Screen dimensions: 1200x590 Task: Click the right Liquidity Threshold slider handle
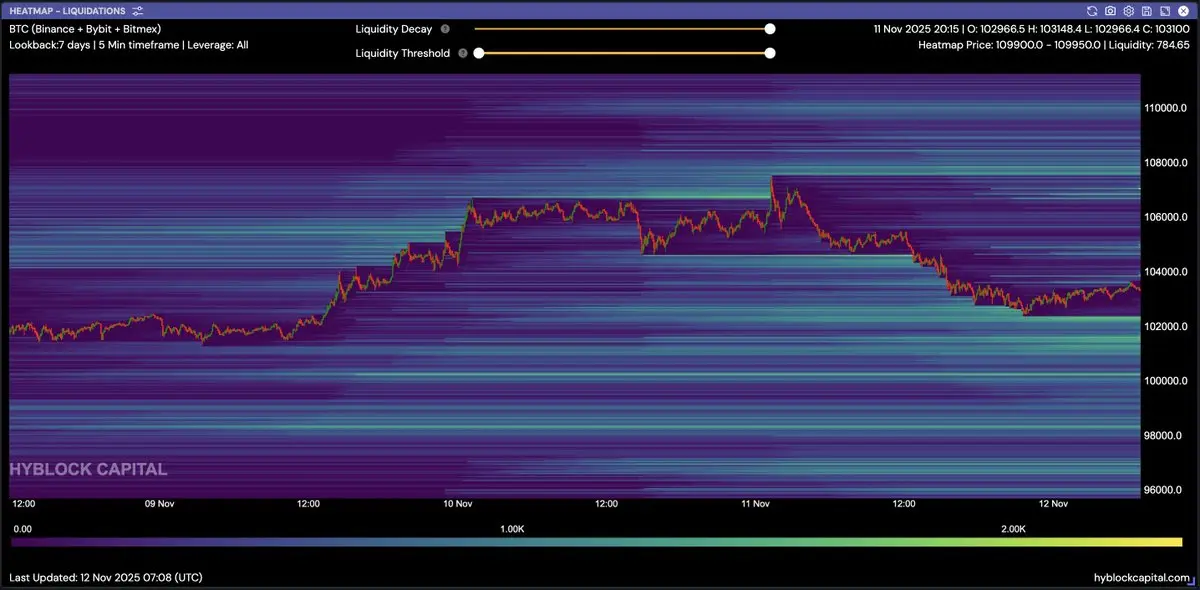pyautogui.click(x=770, y=53)
